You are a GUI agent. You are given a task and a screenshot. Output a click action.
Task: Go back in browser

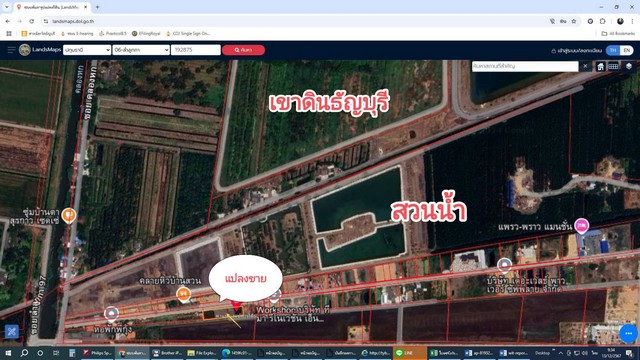(8, 21)
